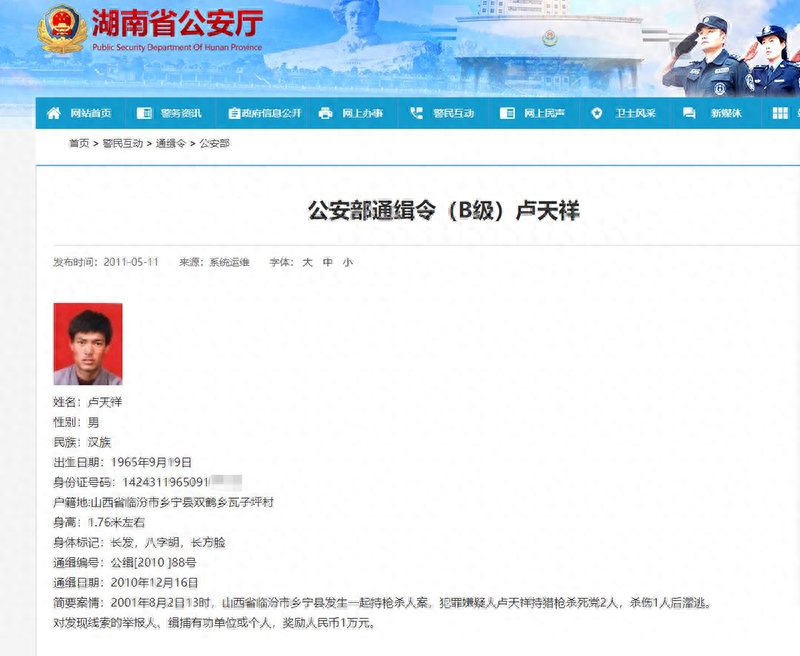Screen dimensions: 800x656
Task: Click the news icon beside 警务资讯
Action: tap(144, 113)
